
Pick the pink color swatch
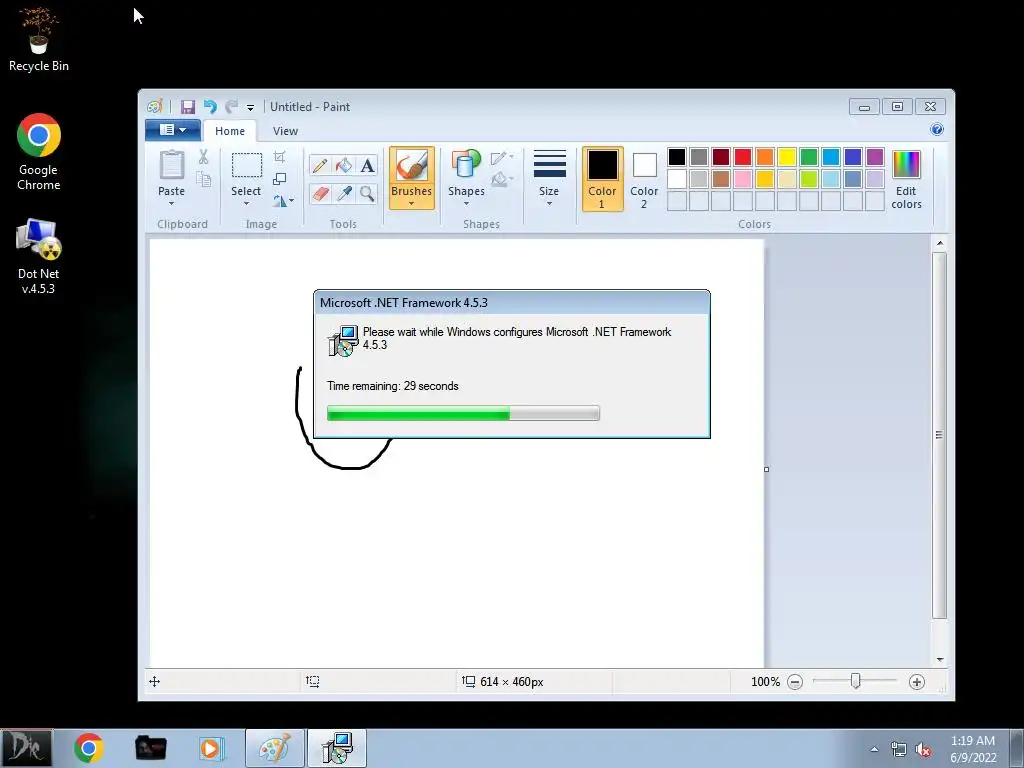click(743, 178)
